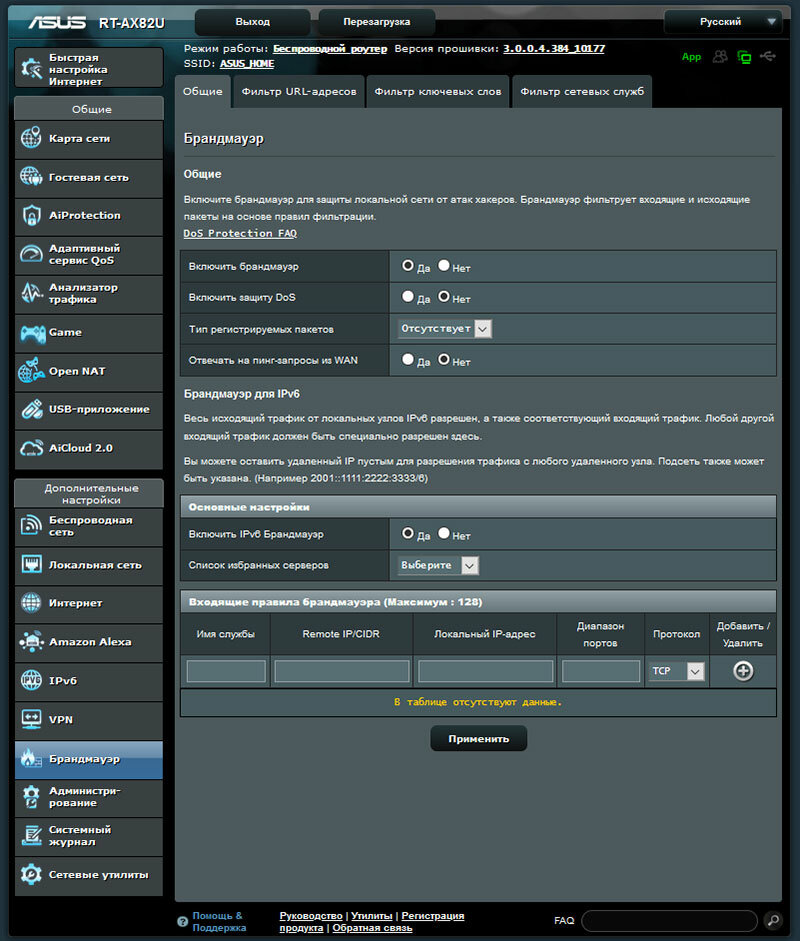Click the Анализатор трафика icon
Screen dimensions: 800x941
pyautogui.click(x=31, y=293)
